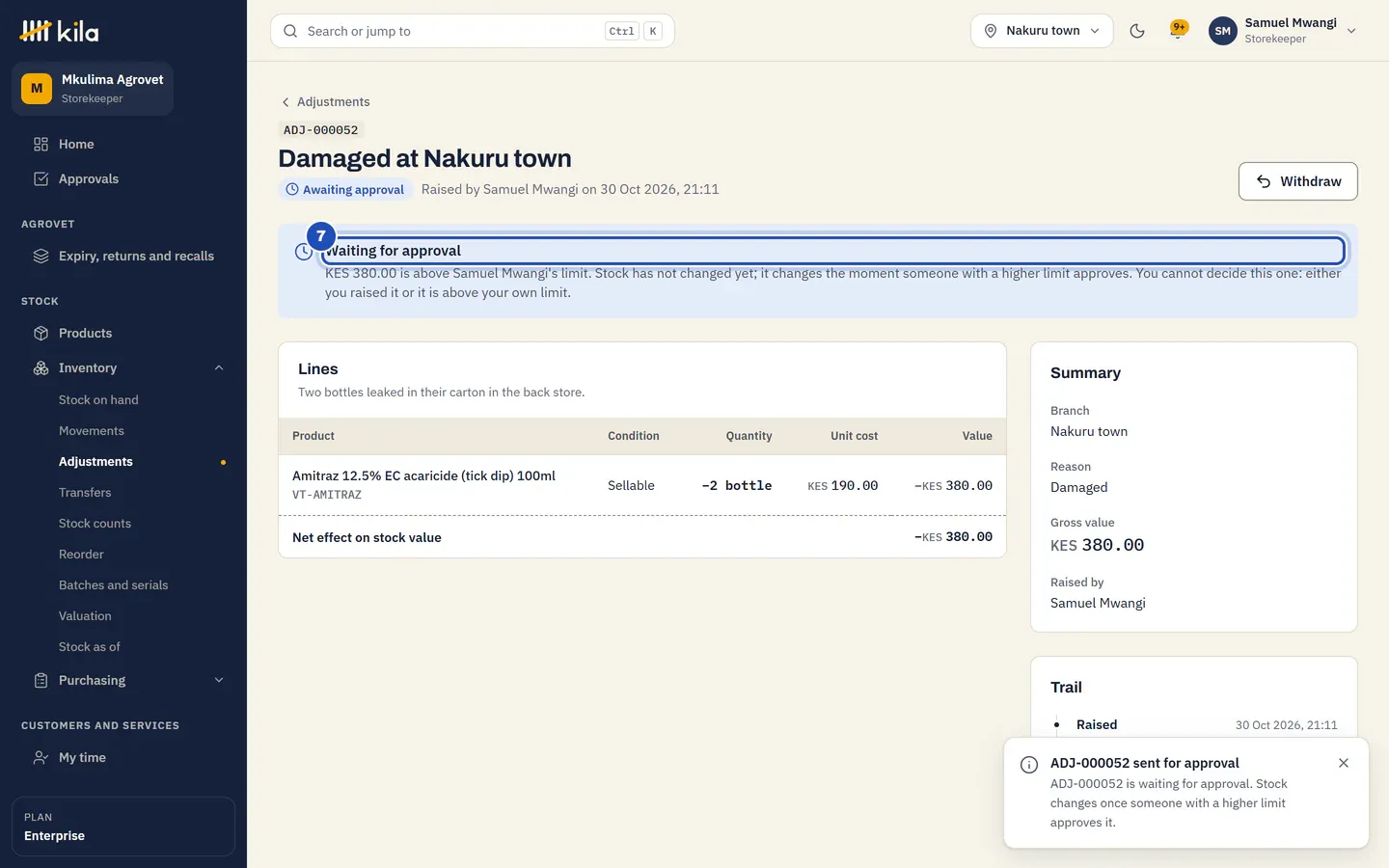Click the ADJ-000052 reference code
Image resolution: width=1389 pixels, height=868 pixels.
click(321, 130)
